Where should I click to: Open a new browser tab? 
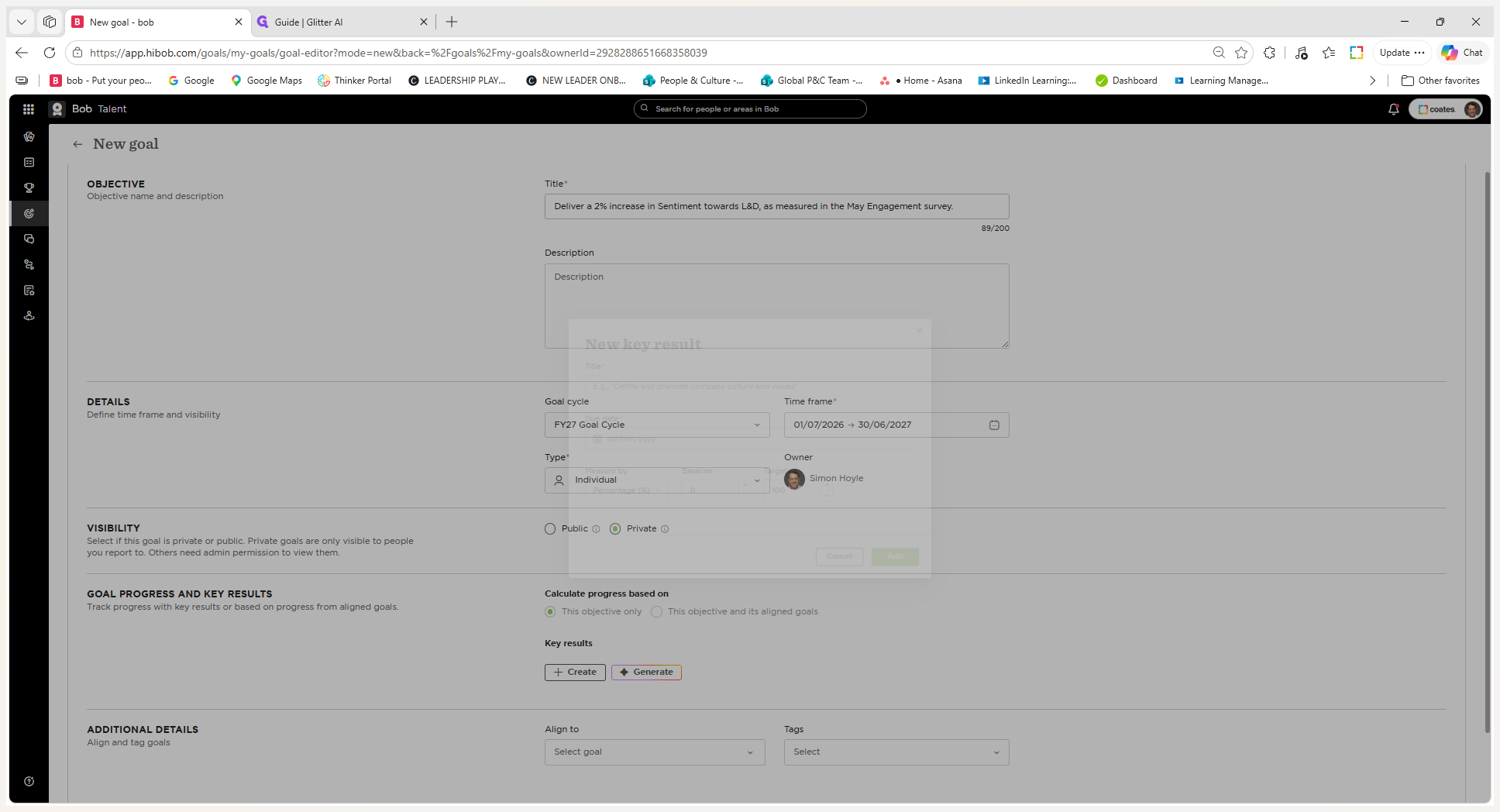click(x=452, y=22)
